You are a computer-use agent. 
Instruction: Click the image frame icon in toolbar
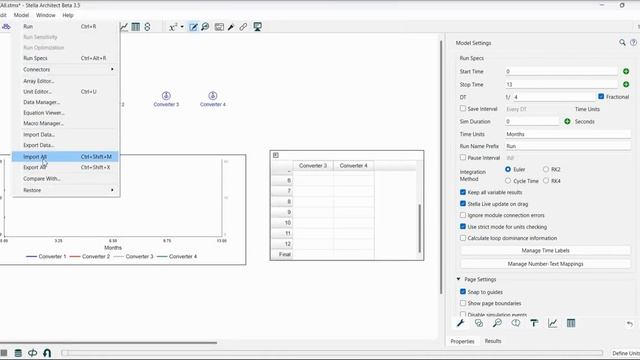pyautogui.click(x=219, y=27)
